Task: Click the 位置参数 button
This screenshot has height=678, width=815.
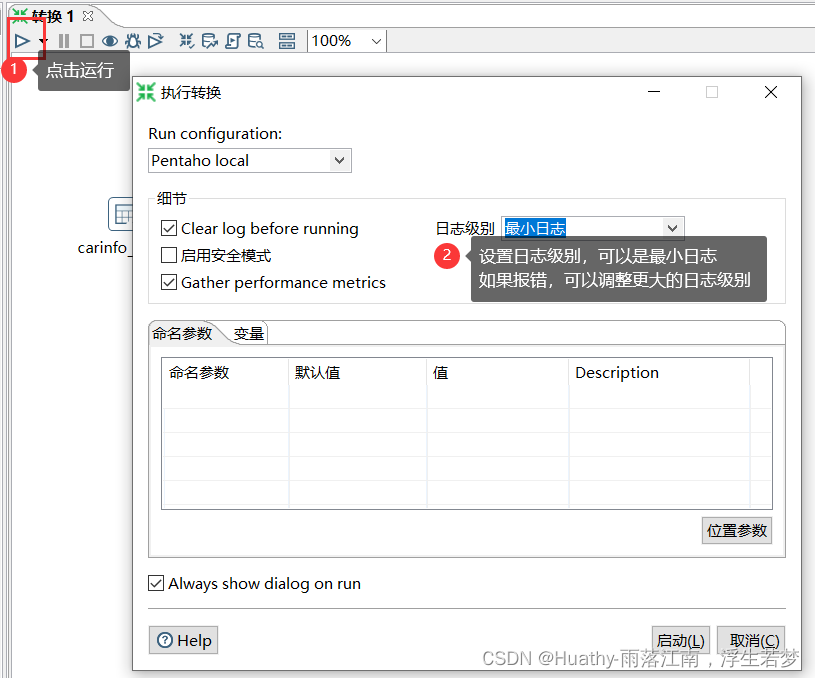Action: click(x=737, y=530)
